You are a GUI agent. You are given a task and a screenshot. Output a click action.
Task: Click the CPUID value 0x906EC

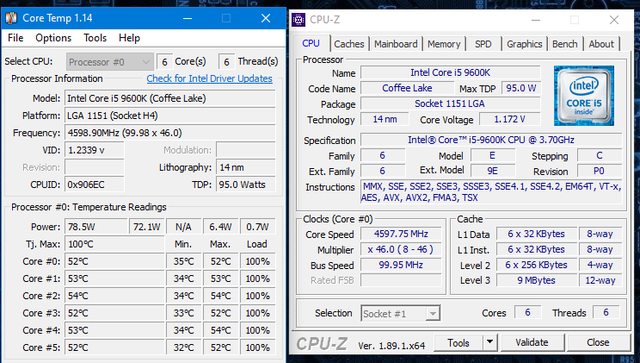tap(94, 185)
